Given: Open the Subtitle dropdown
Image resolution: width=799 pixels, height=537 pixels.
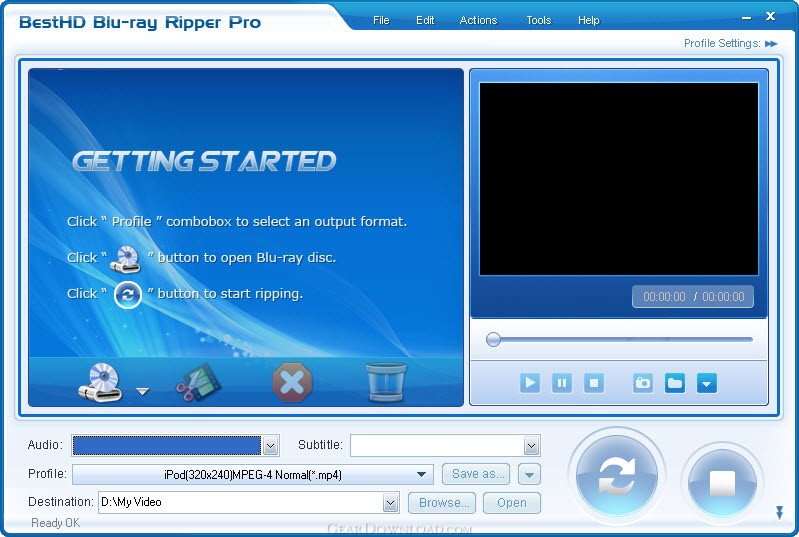Looking at the screenshot, I should pyautogui.click(x=531, y=446).
